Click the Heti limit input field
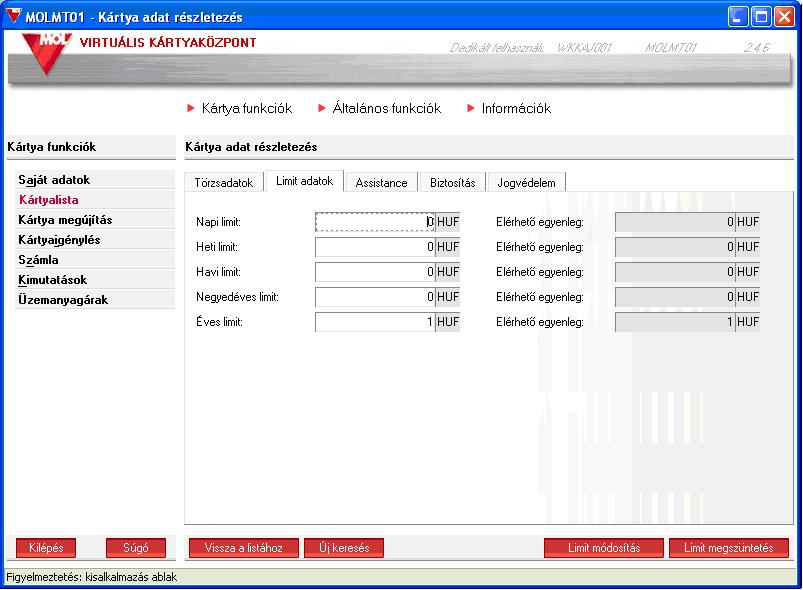Image resolution: width=803 pixels, height=590 pixels. pos(375,247)
